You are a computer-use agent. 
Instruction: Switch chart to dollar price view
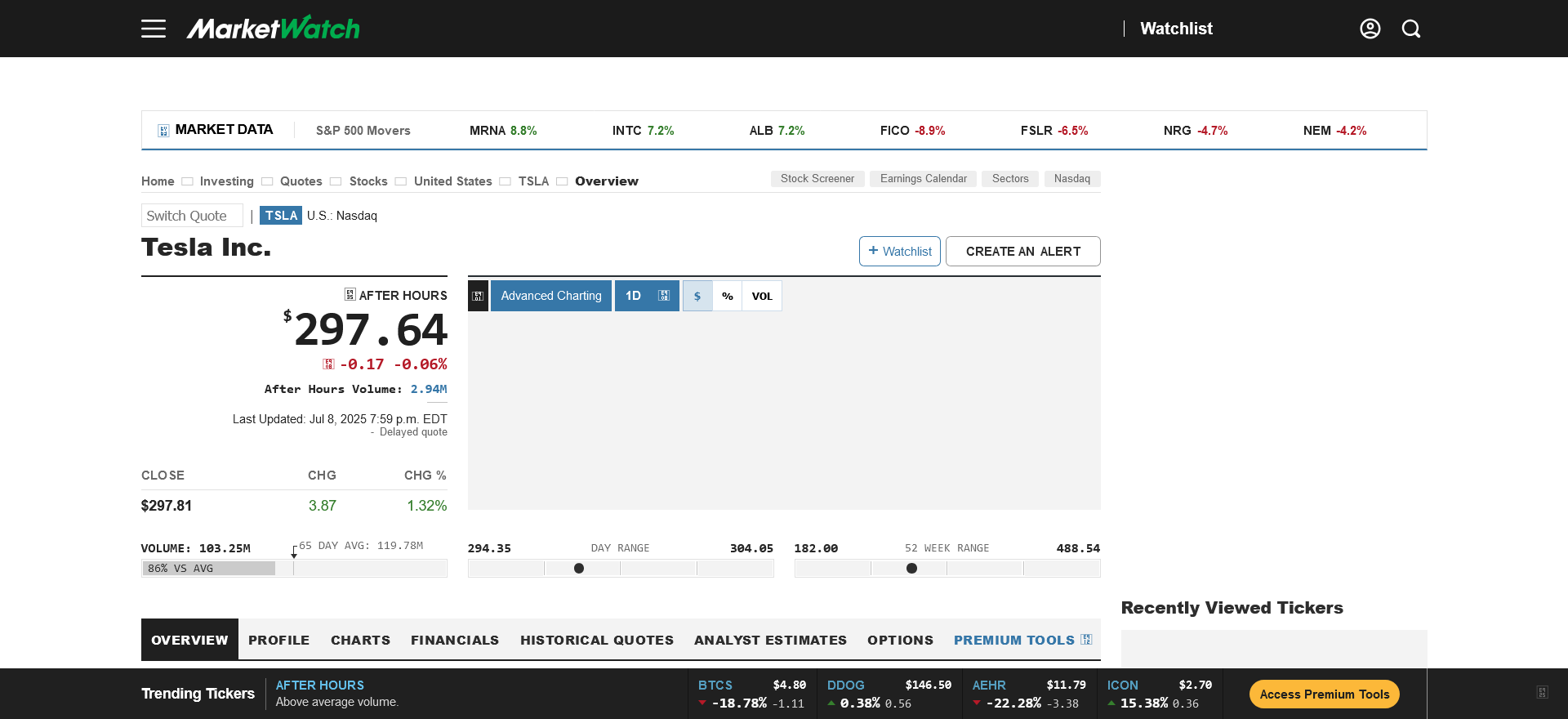tap(697, 296)
